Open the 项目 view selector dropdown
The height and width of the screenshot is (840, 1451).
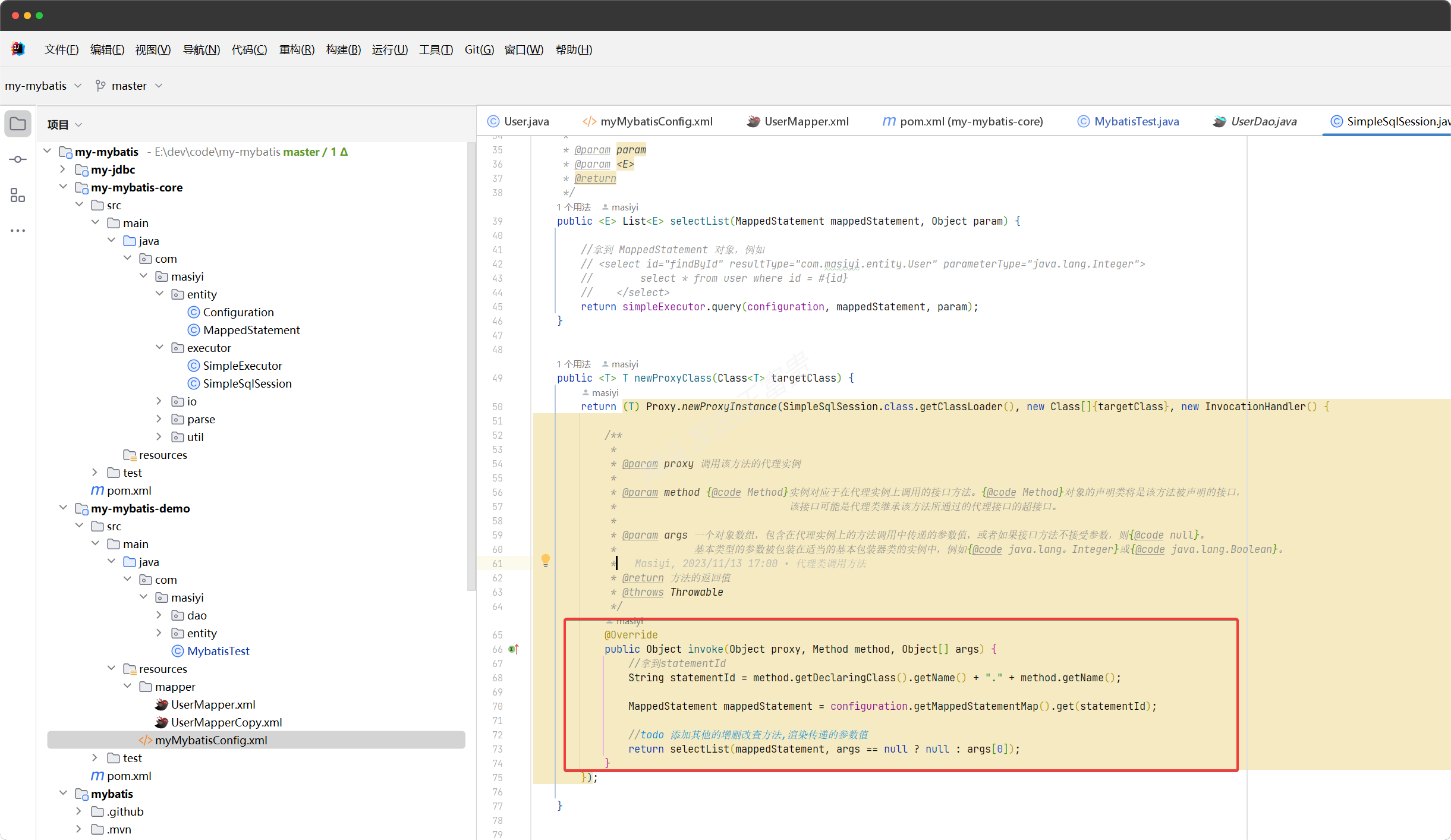[x=65, y=124]
